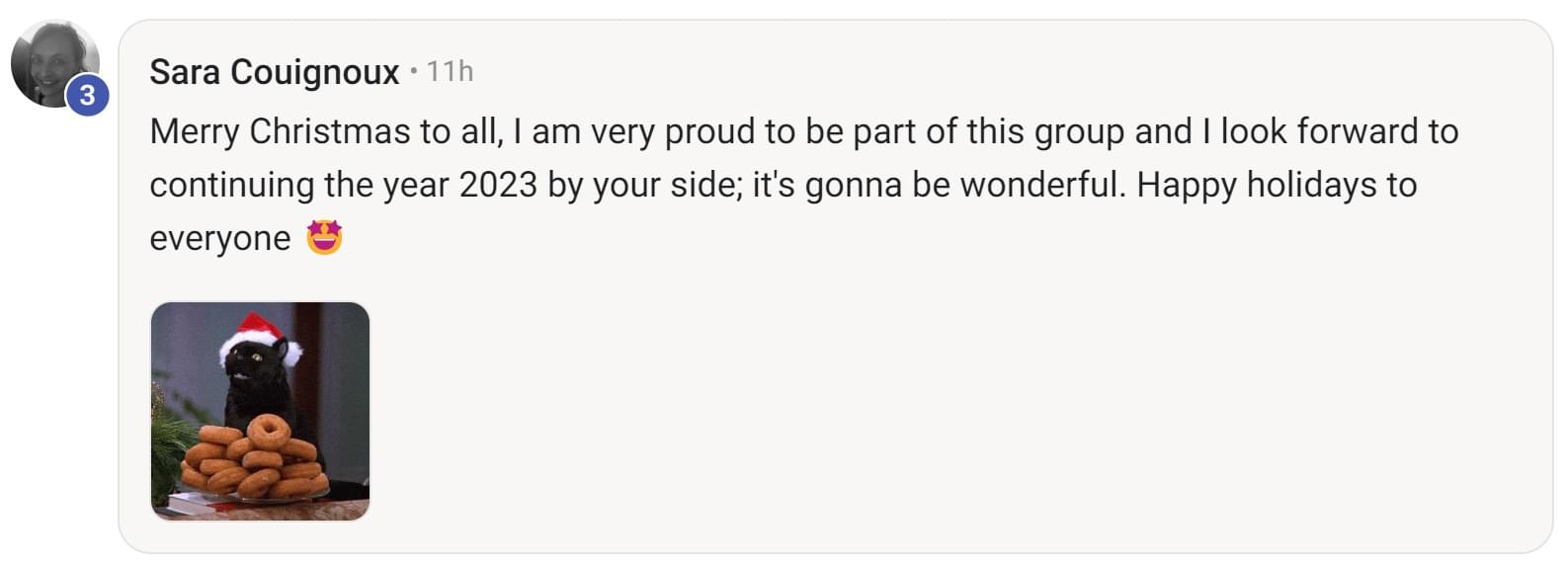
Task: Open the cat with donuts GIF thumbnail
Action: [x=260, y=411]
